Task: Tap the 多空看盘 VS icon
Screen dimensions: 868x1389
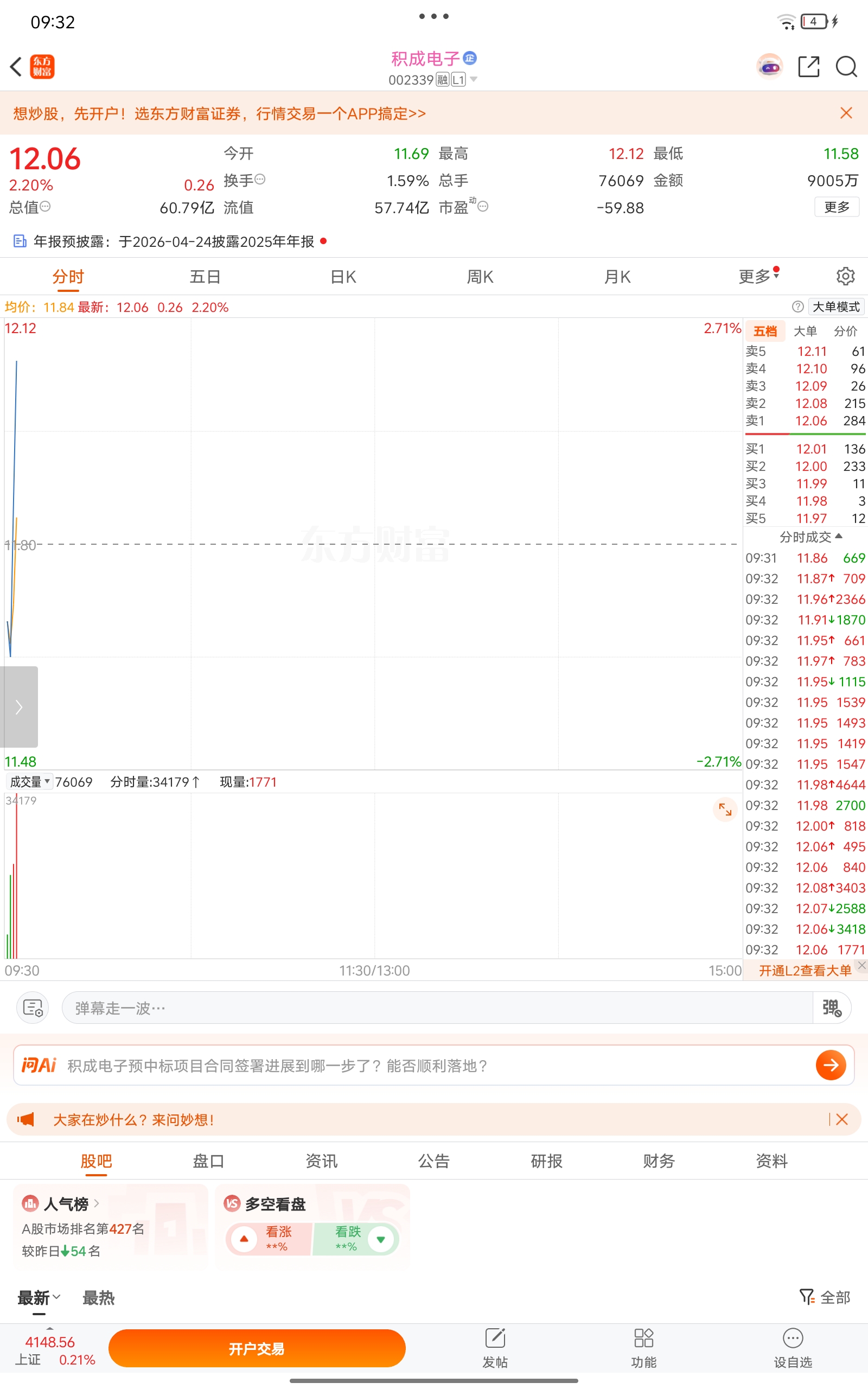Action: 232,1203
